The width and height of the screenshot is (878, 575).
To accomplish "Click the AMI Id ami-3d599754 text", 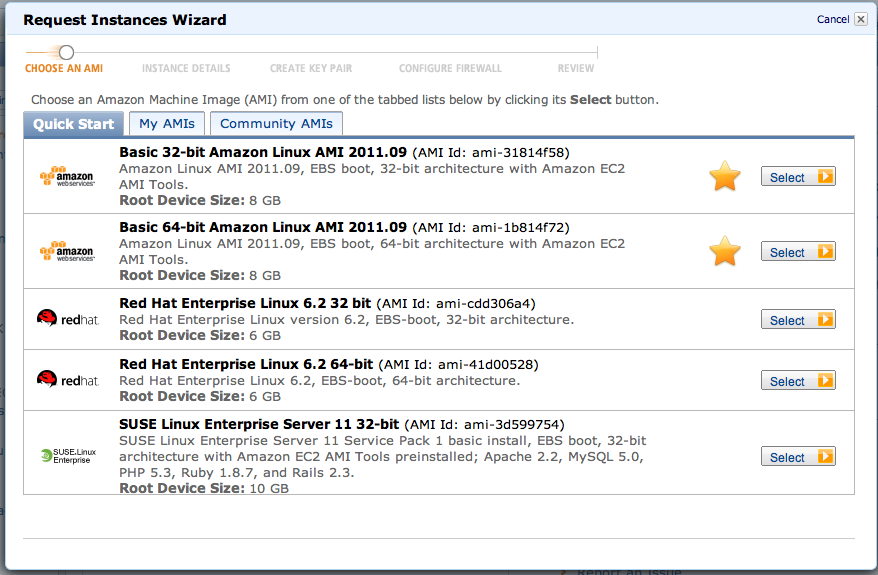I will click(x=484, y=425).
